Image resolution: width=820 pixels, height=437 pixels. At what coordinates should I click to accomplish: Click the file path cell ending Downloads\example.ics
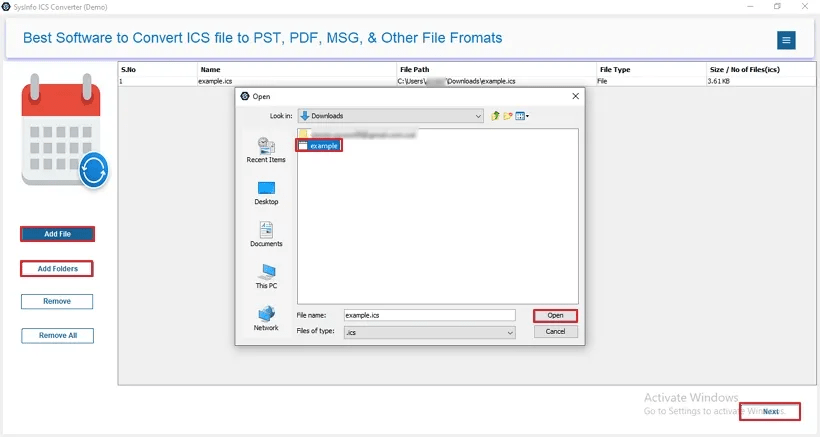(497, 81)
